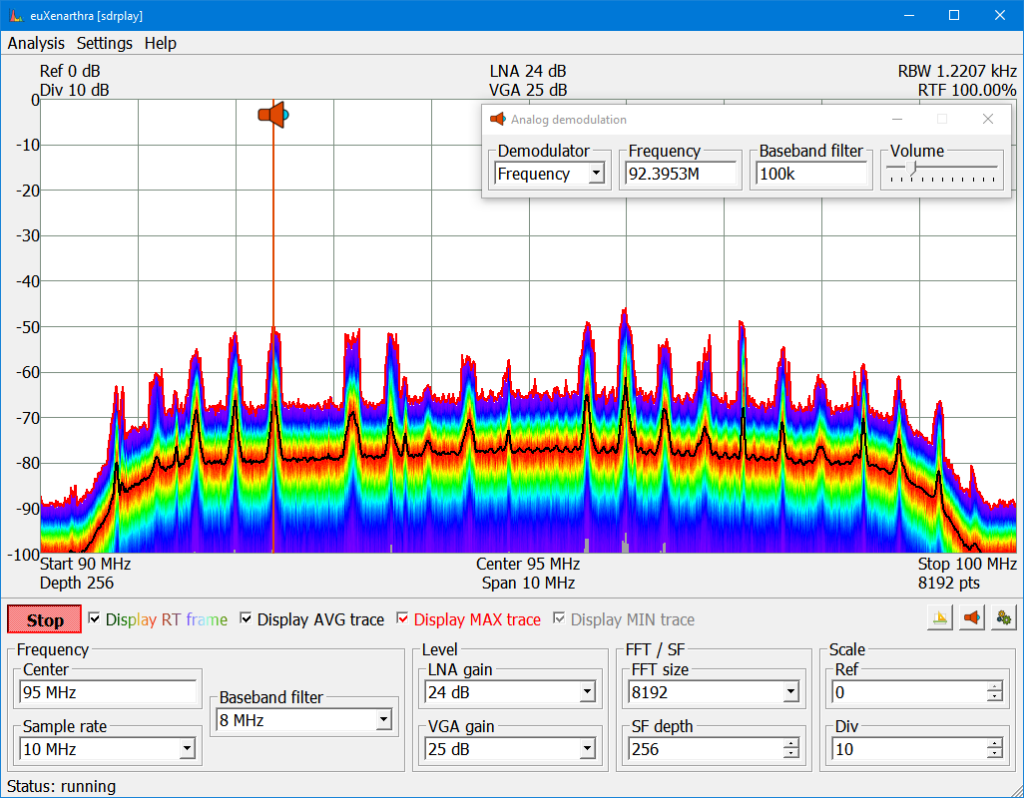This screenshot has width=1024, height=798.
Task: Click the Ref value field
Action: (909, 692)
